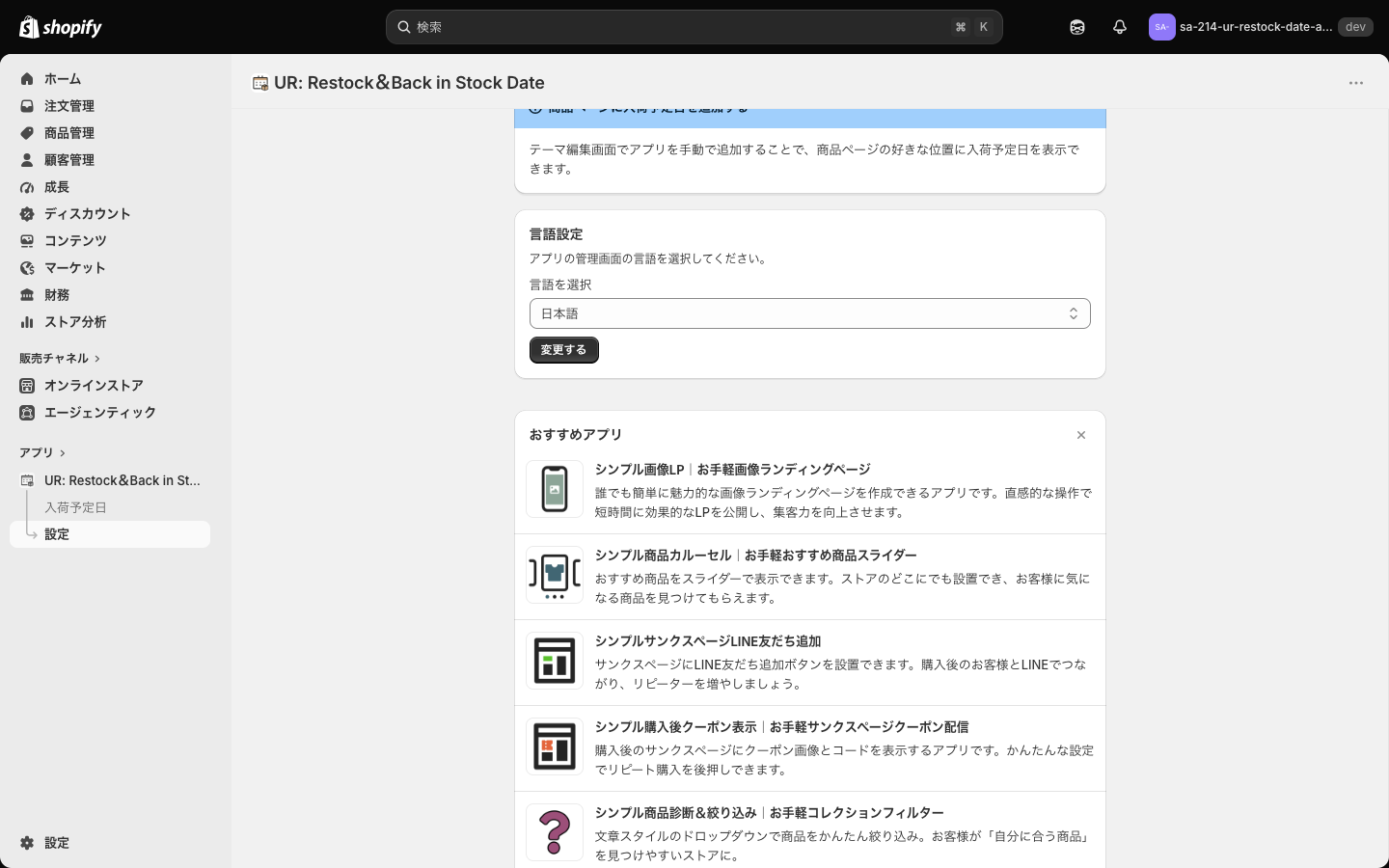Open シンプル商品カルーセル｜お手軽おすすめ商品スライダー title link
This screenshot has width=1389, height=868.
point(756,556)
